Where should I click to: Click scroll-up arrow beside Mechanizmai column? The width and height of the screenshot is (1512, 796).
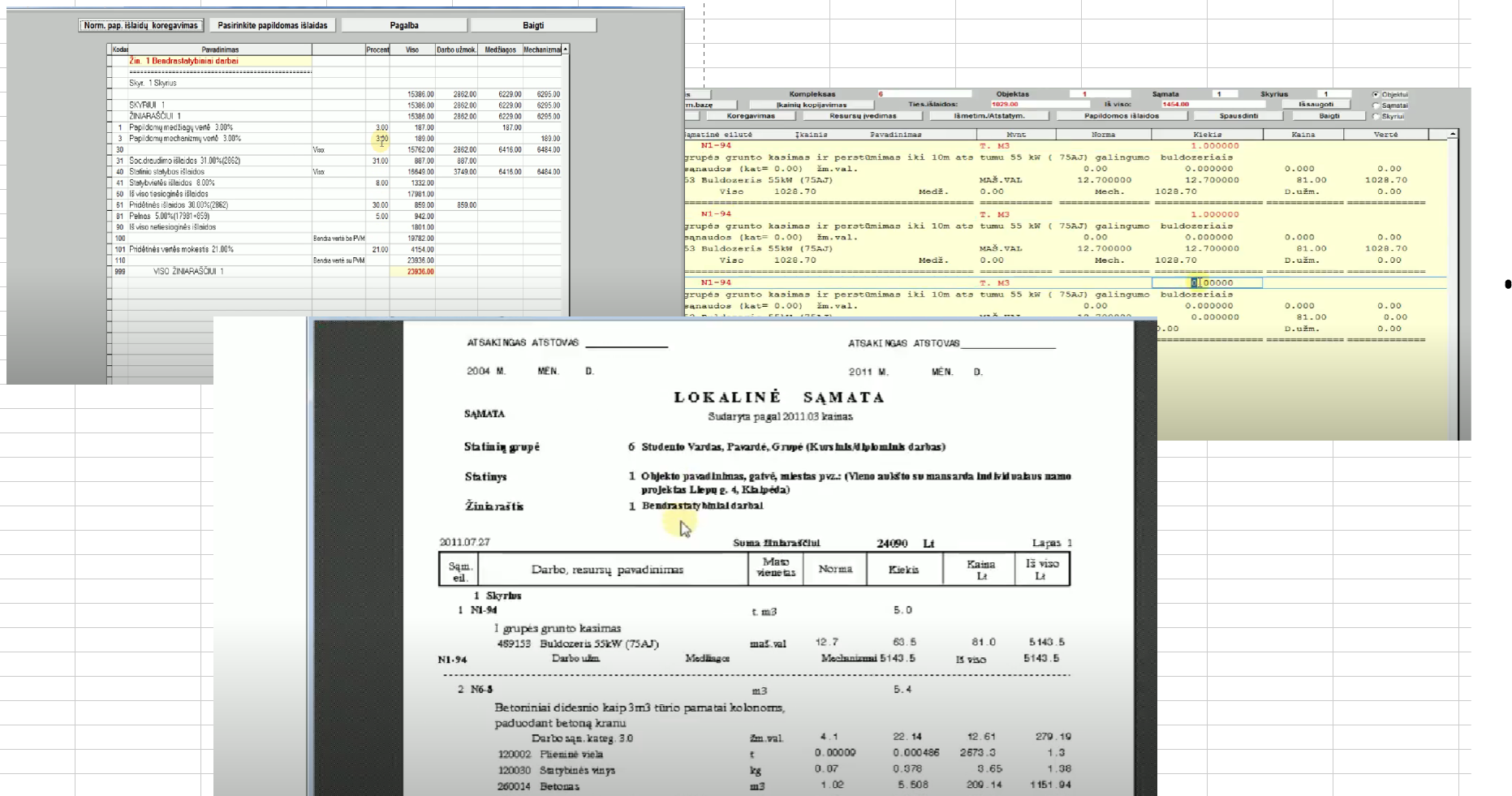[565, 49]
